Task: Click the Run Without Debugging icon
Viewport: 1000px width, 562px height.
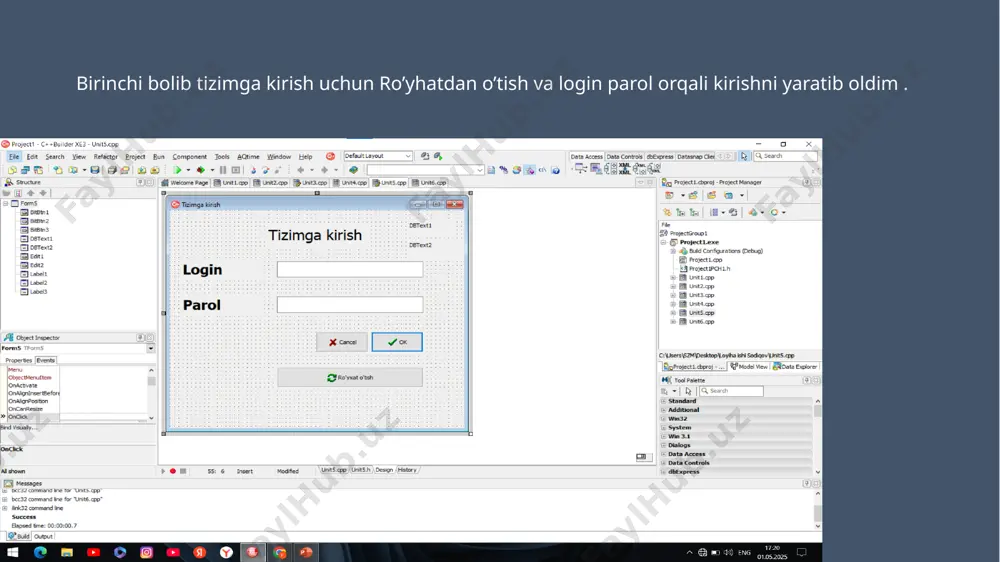Action: click(x=201, y=170)
